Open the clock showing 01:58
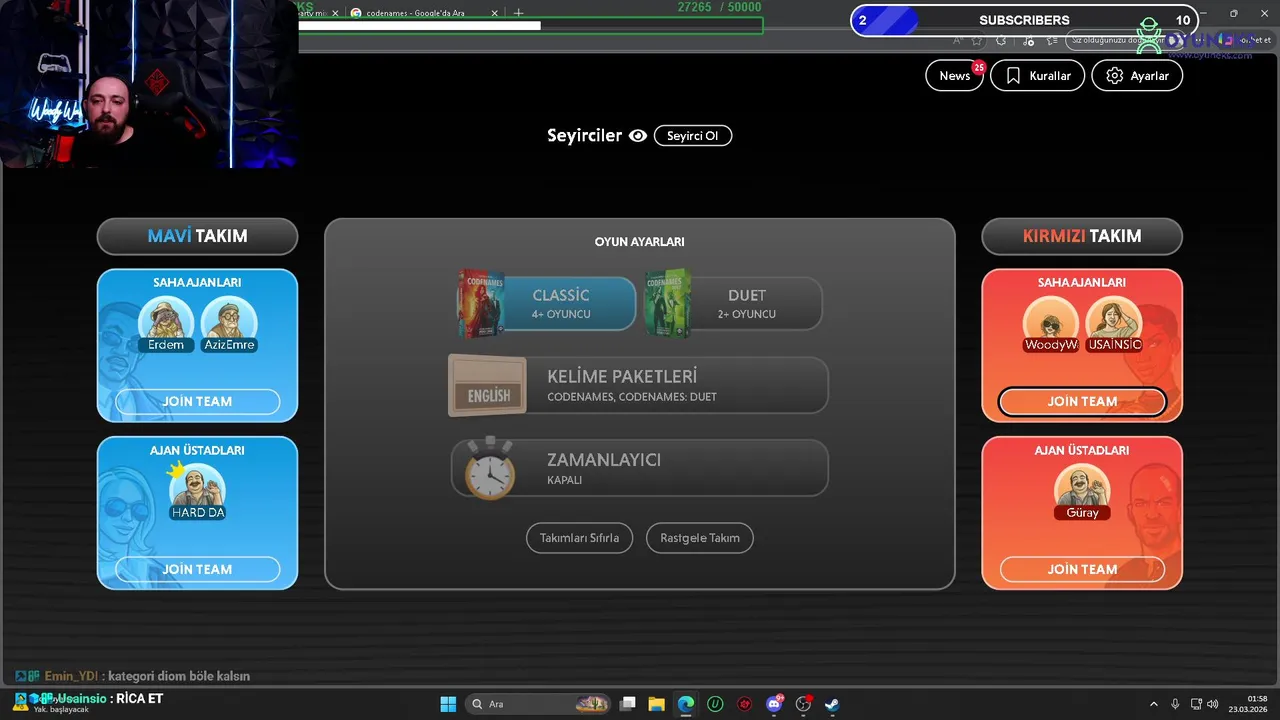The width and height of the screenshot is (1280, 720). (x=1250, y=704)
